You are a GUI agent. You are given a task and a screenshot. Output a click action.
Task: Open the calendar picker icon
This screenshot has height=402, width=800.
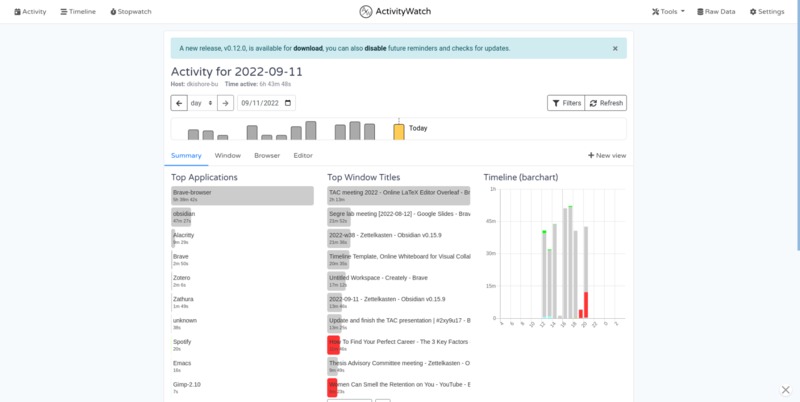(288, 103)
